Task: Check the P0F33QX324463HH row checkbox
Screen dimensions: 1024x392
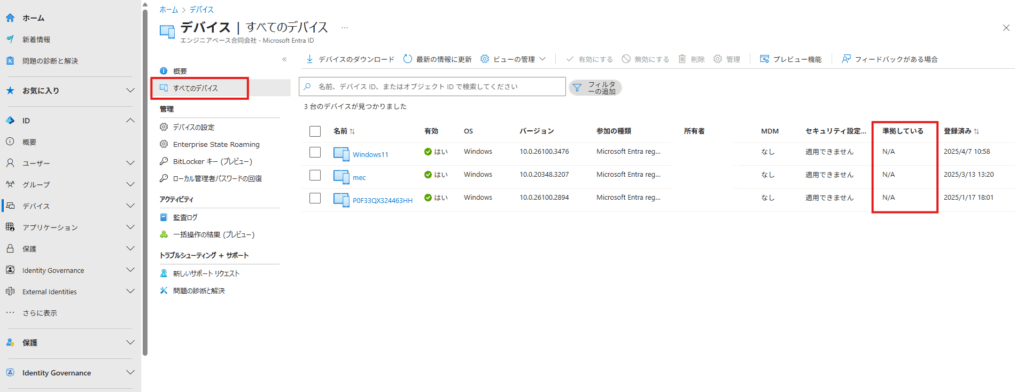Action: [x=315, y=197]
